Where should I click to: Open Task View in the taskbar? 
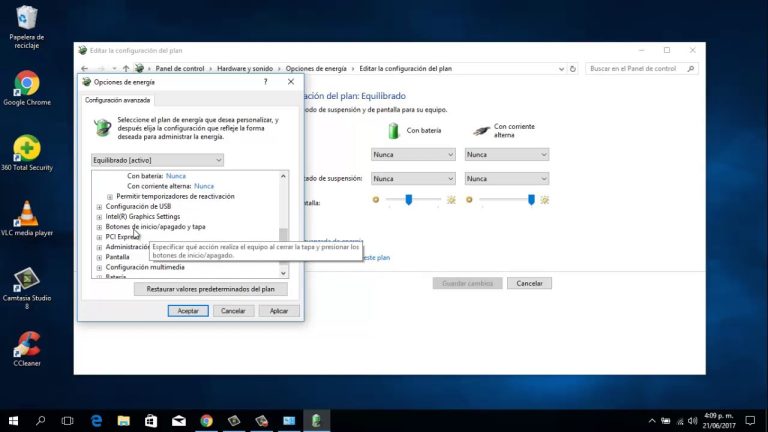(68, 421)
